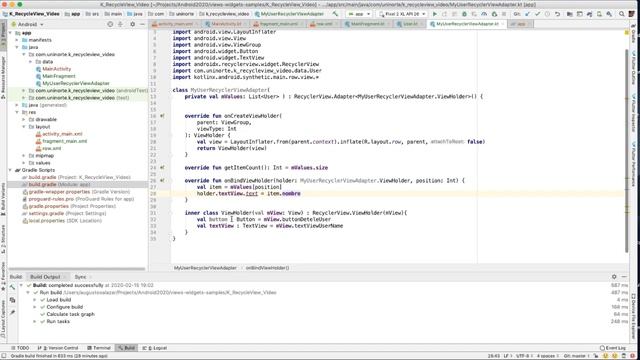The width and height of the screenshot is (640, 360).
Task: Open the app run configuration dropdown
Action: [359, 14]
